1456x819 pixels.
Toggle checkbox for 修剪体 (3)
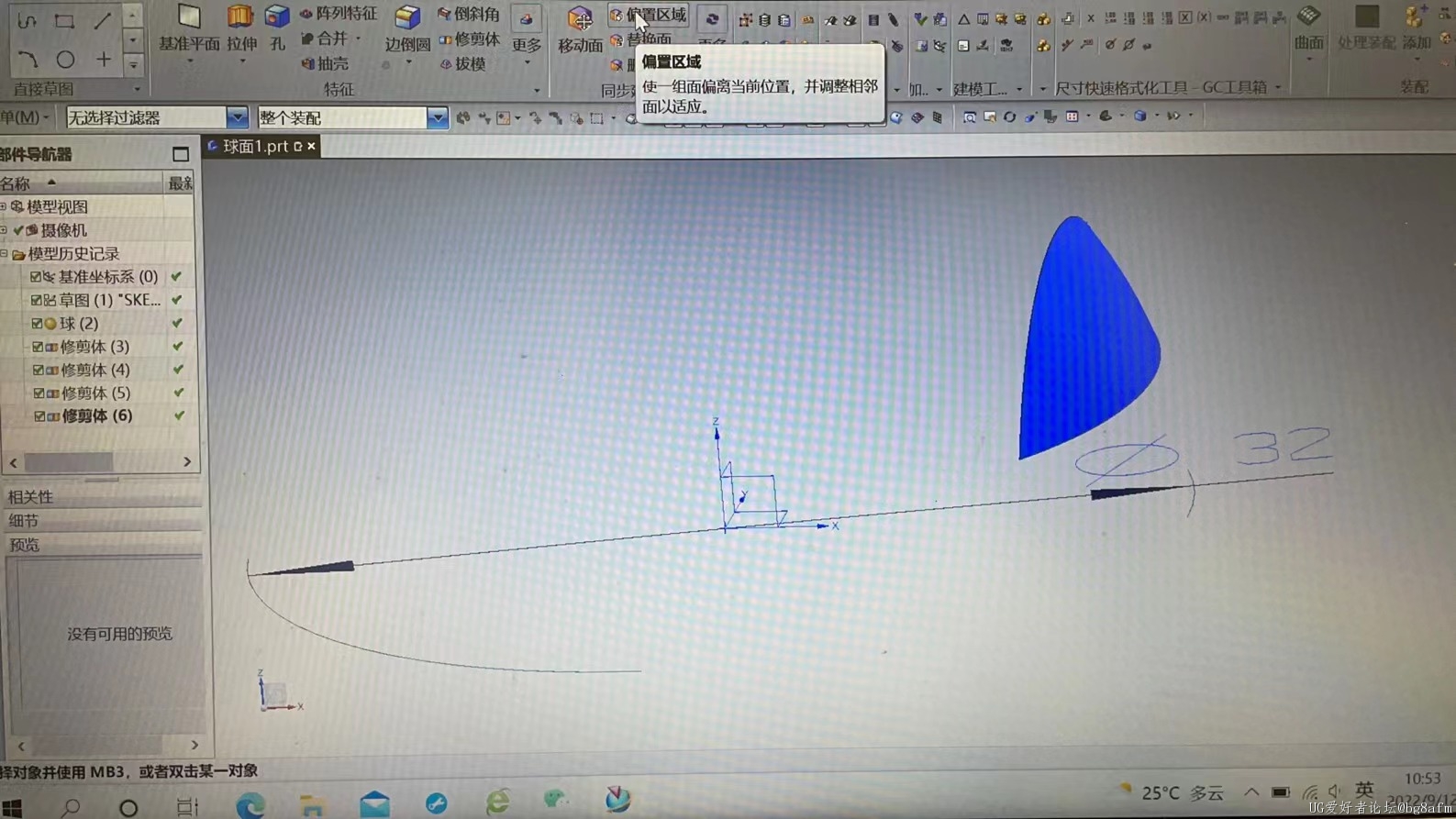[38, 347]
